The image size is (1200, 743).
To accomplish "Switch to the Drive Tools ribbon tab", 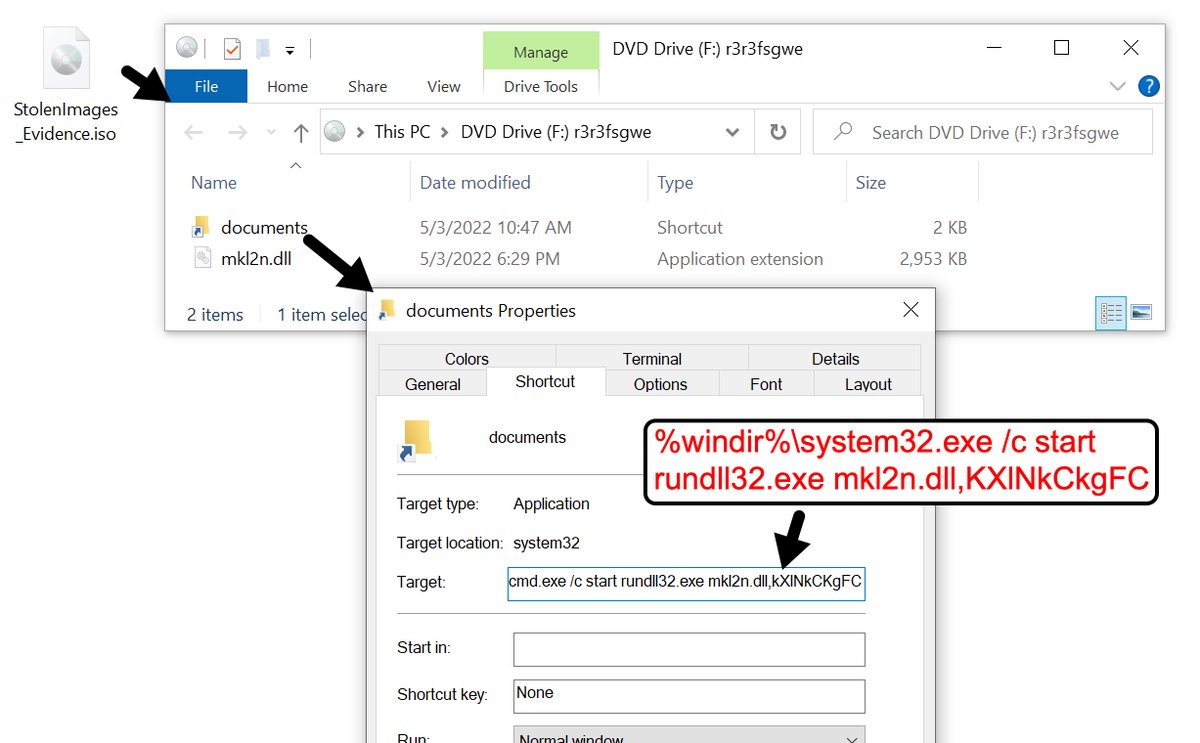I will pyautogui.click(x=540, y=86).
